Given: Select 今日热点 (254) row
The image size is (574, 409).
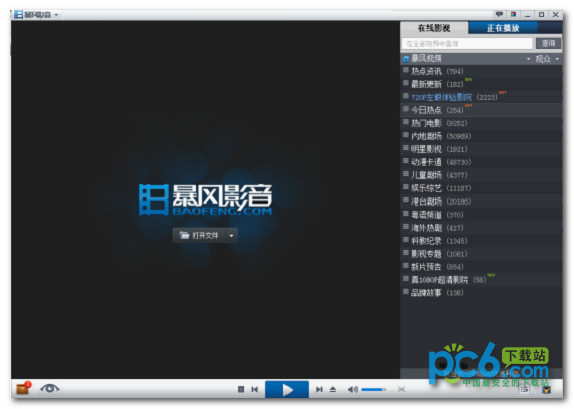Looking at the screenshot, I should (x=481, y=110).
